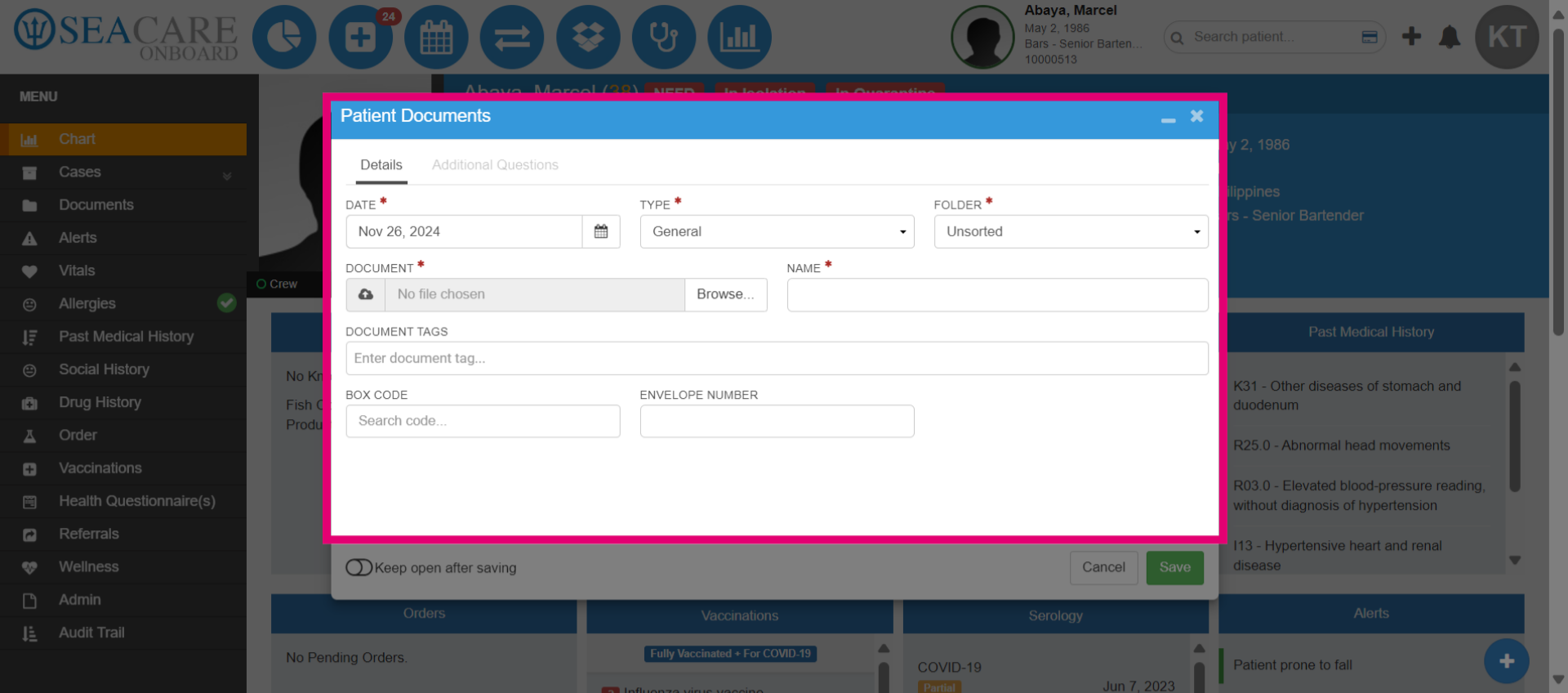Image resolution: width=1568 pixels, height=693 pixels.
Task: Click Fully Vaccinated + For COVID-19 badge
Action: 730,654
